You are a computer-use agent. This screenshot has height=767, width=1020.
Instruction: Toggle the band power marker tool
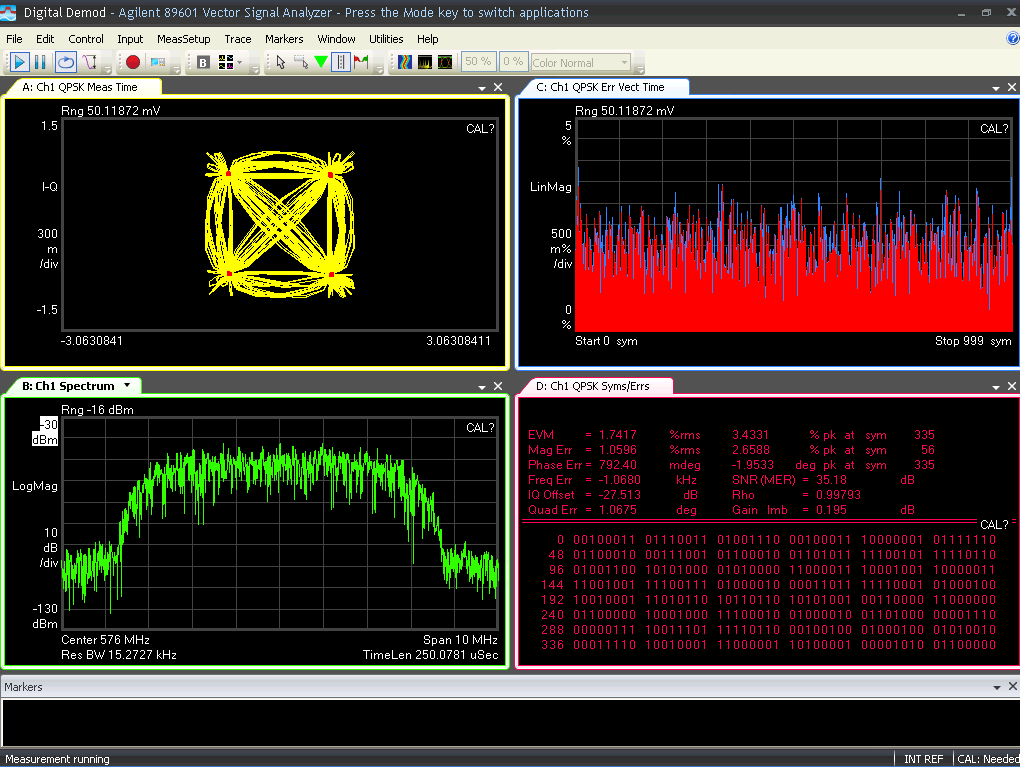point(341,62)
